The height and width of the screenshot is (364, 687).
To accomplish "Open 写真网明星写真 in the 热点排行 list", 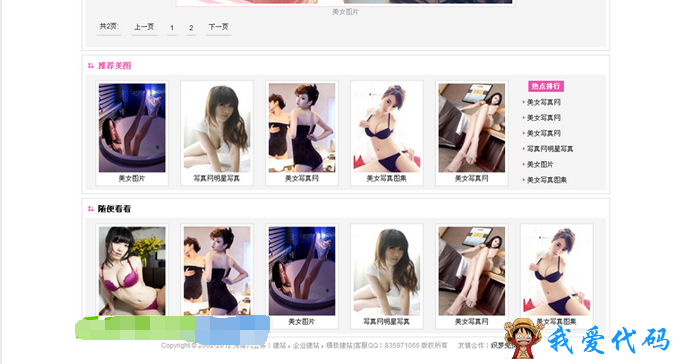I will (x=550, y=149).
